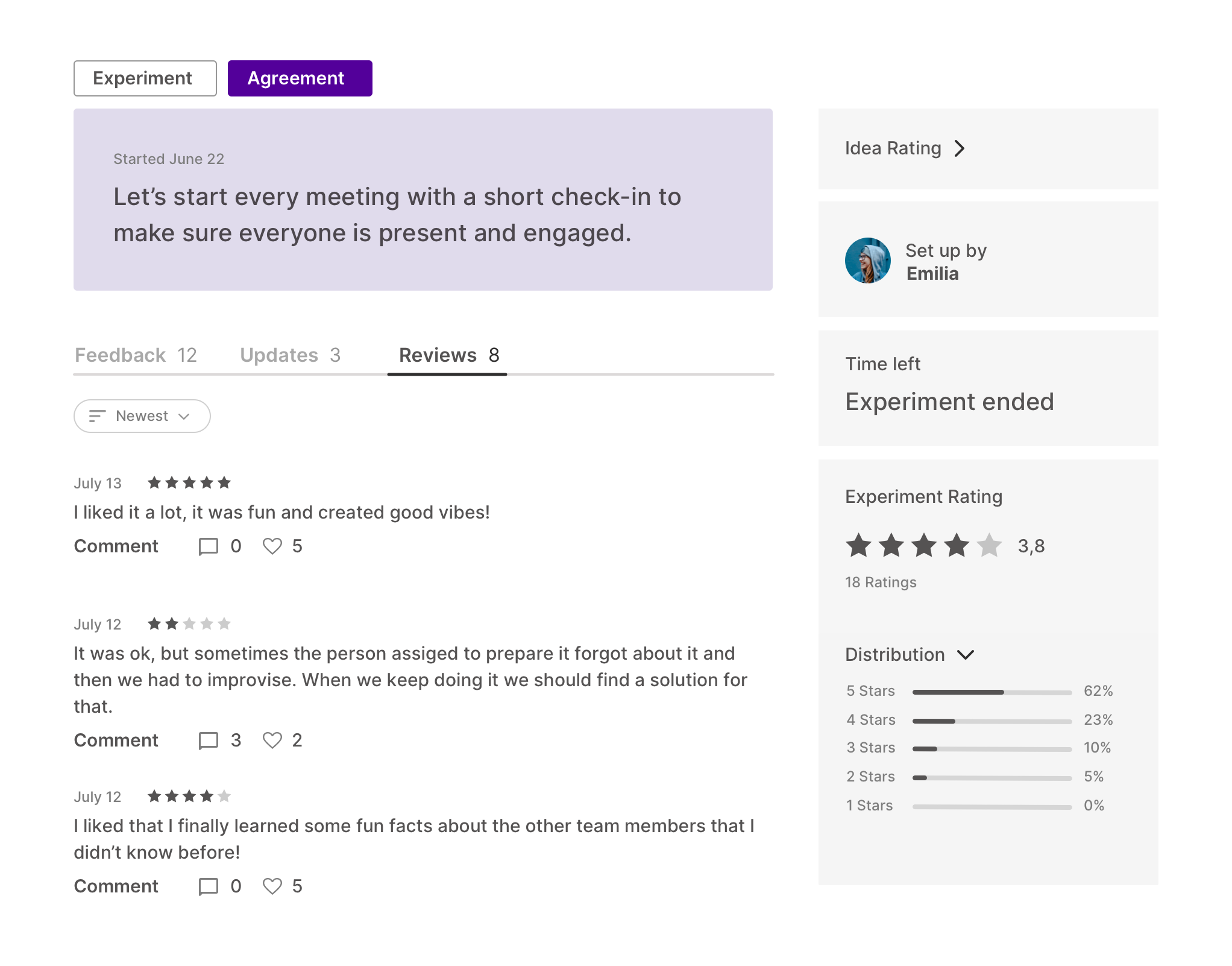Switch to the Experiment toggle button
This screenshot has height=966, width=1232.
point(145,78)
